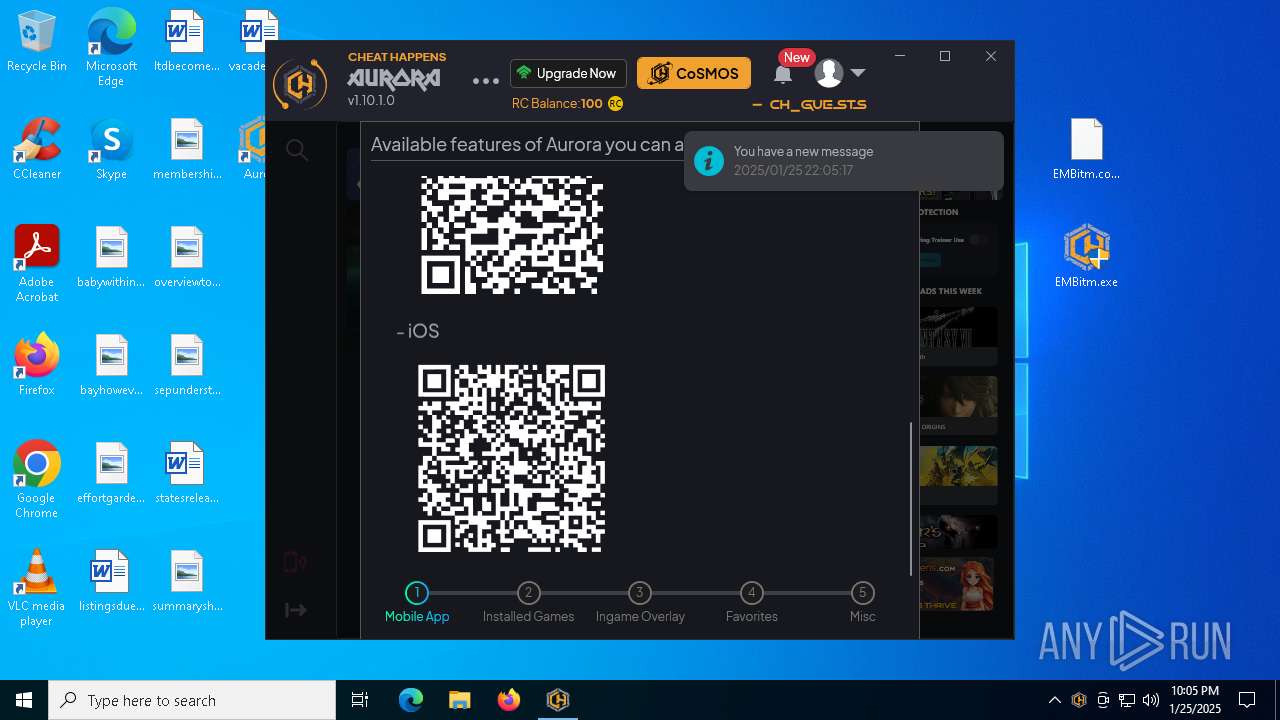
Task: Toggle the trainer protection switch
Action: click(x=979, y=239)
